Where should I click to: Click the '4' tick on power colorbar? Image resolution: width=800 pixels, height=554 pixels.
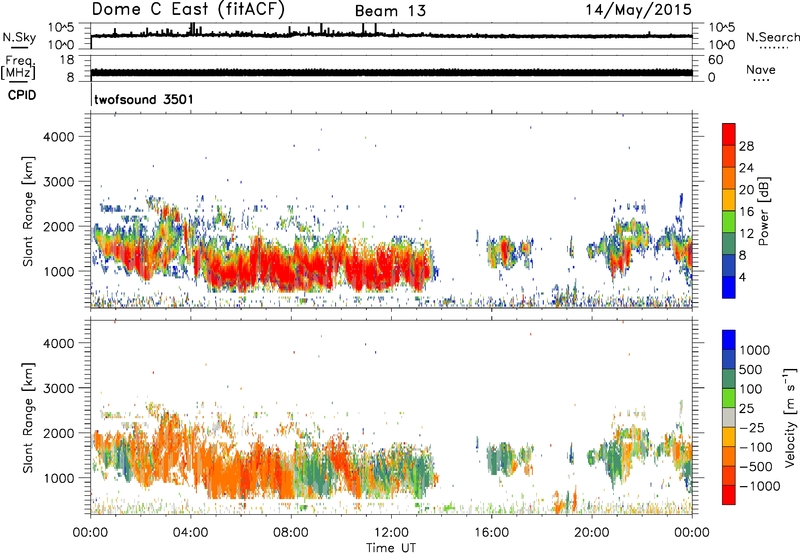point(742,277)
